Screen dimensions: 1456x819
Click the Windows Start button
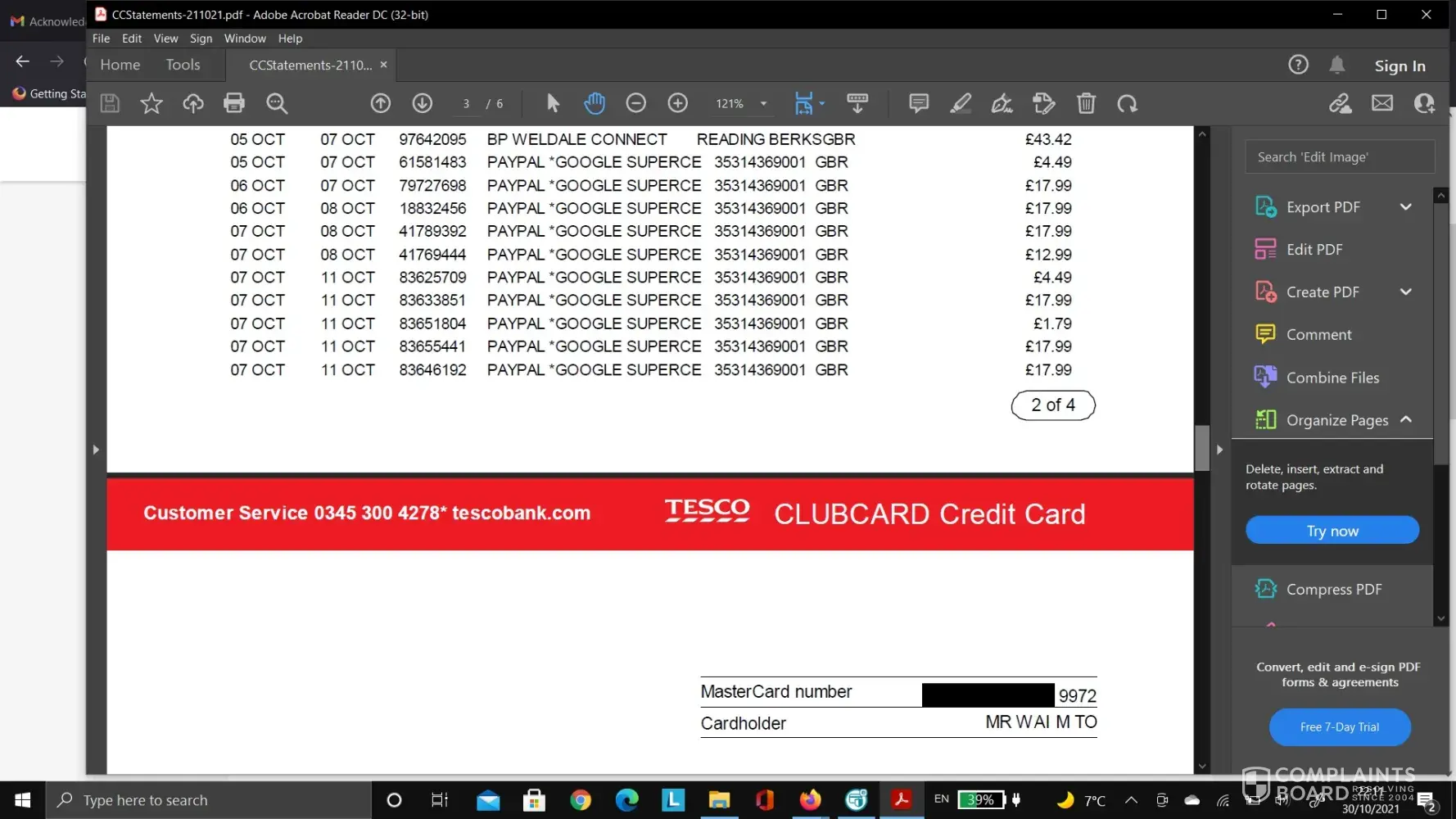point(23,800)
